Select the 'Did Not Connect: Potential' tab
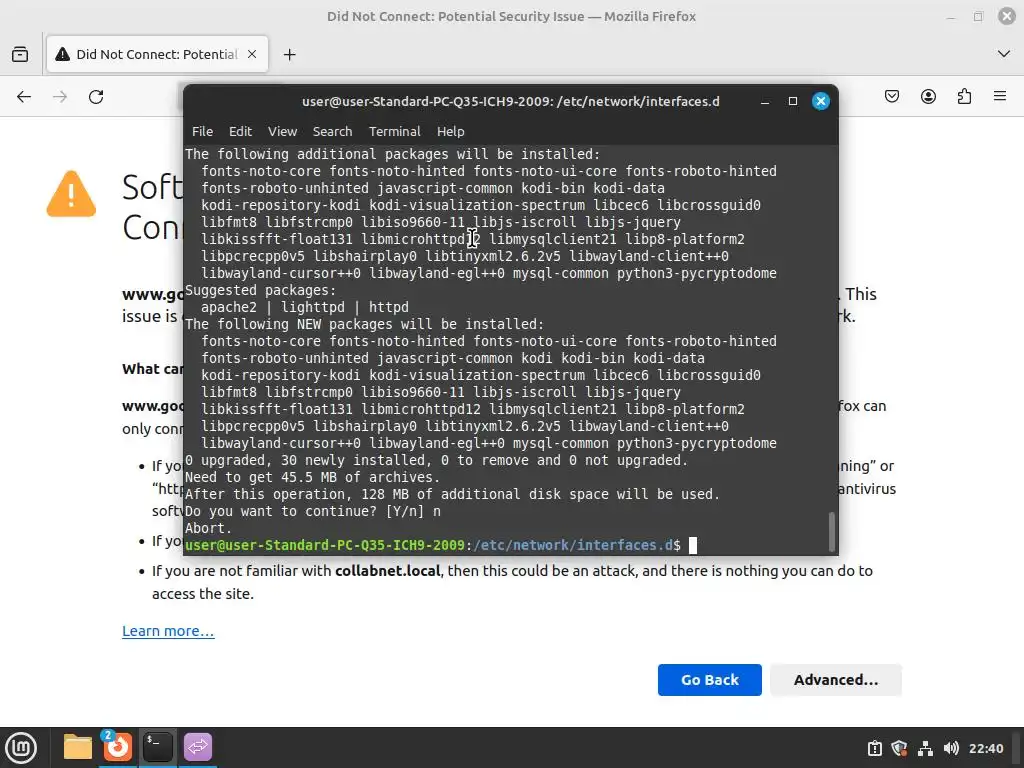The image size is (1024, 768). tap(157, 54)
